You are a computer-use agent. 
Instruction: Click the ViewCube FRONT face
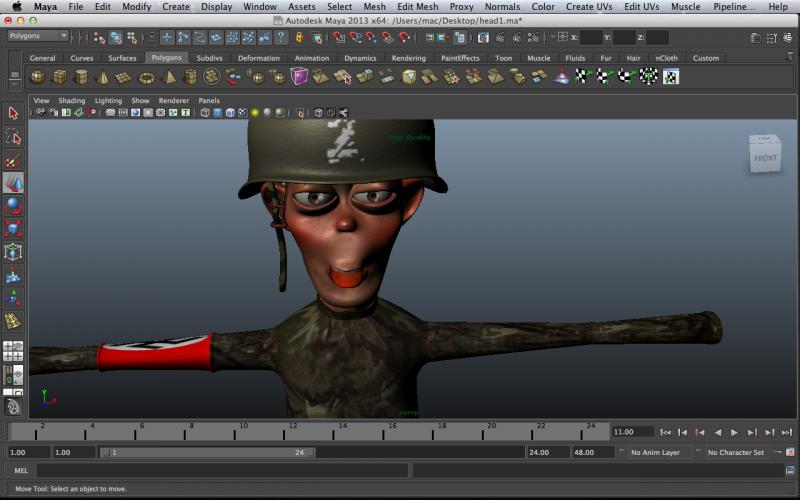click(x=765, y=158)
